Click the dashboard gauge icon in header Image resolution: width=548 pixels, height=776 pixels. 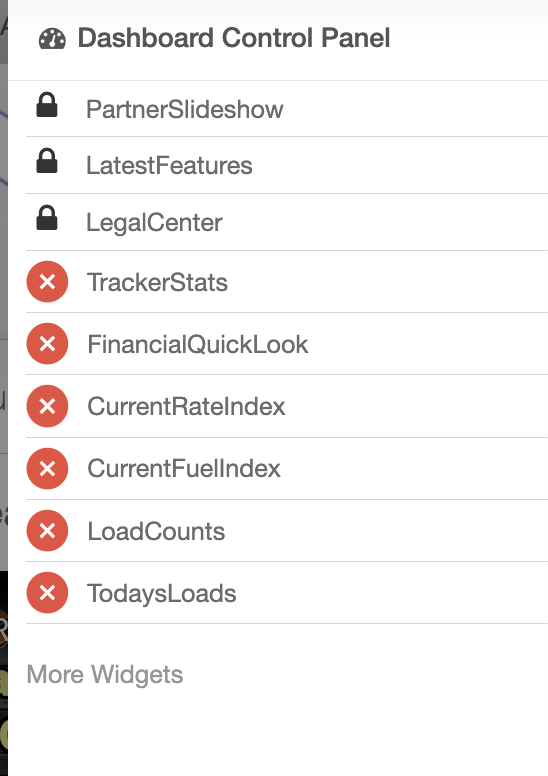tap(52, 39)
